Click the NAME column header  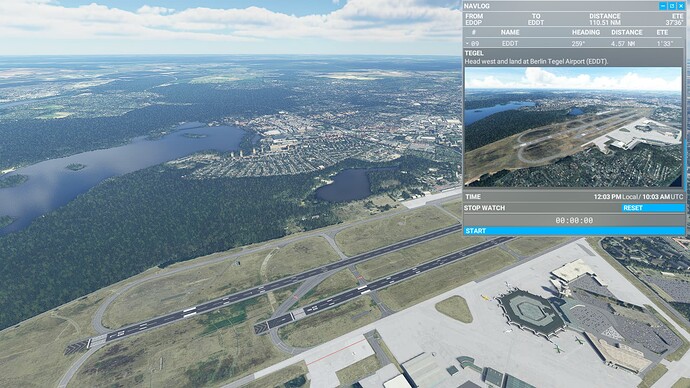510,32
